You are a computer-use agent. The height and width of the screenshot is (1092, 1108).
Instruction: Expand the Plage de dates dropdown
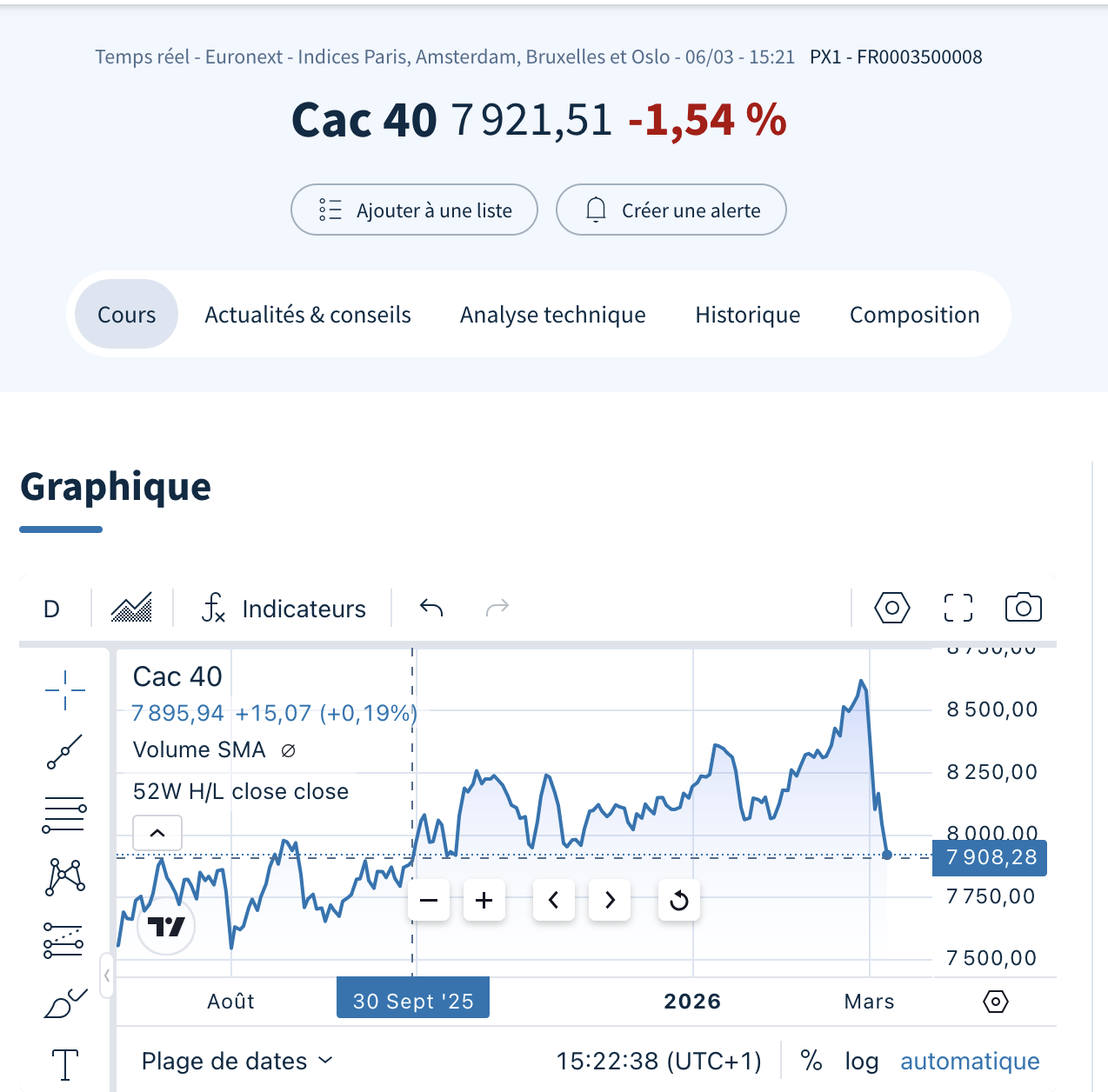[x=237, y=1061]
